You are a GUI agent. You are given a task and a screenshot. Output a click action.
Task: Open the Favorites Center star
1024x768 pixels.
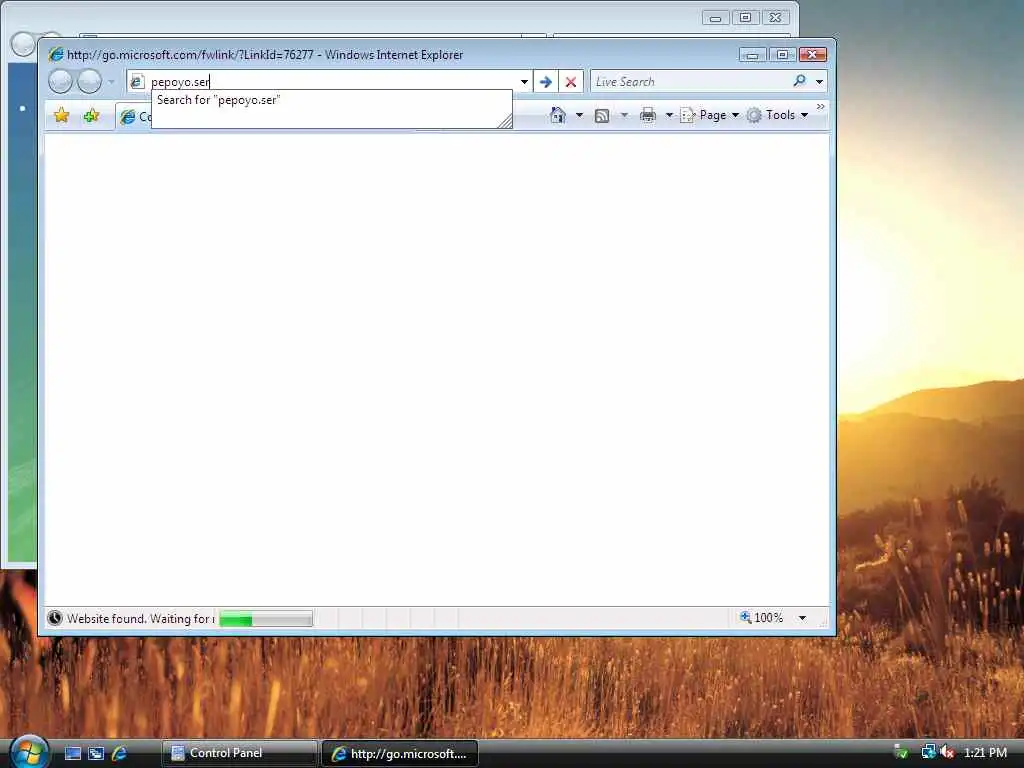point(61,116)
